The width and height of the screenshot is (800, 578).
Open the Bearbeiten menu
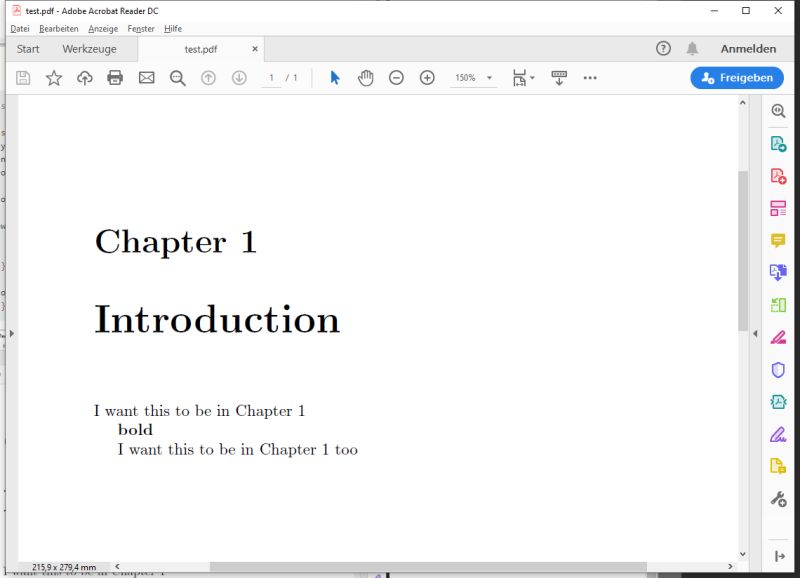pyautogui.click(x=61, y=28)
